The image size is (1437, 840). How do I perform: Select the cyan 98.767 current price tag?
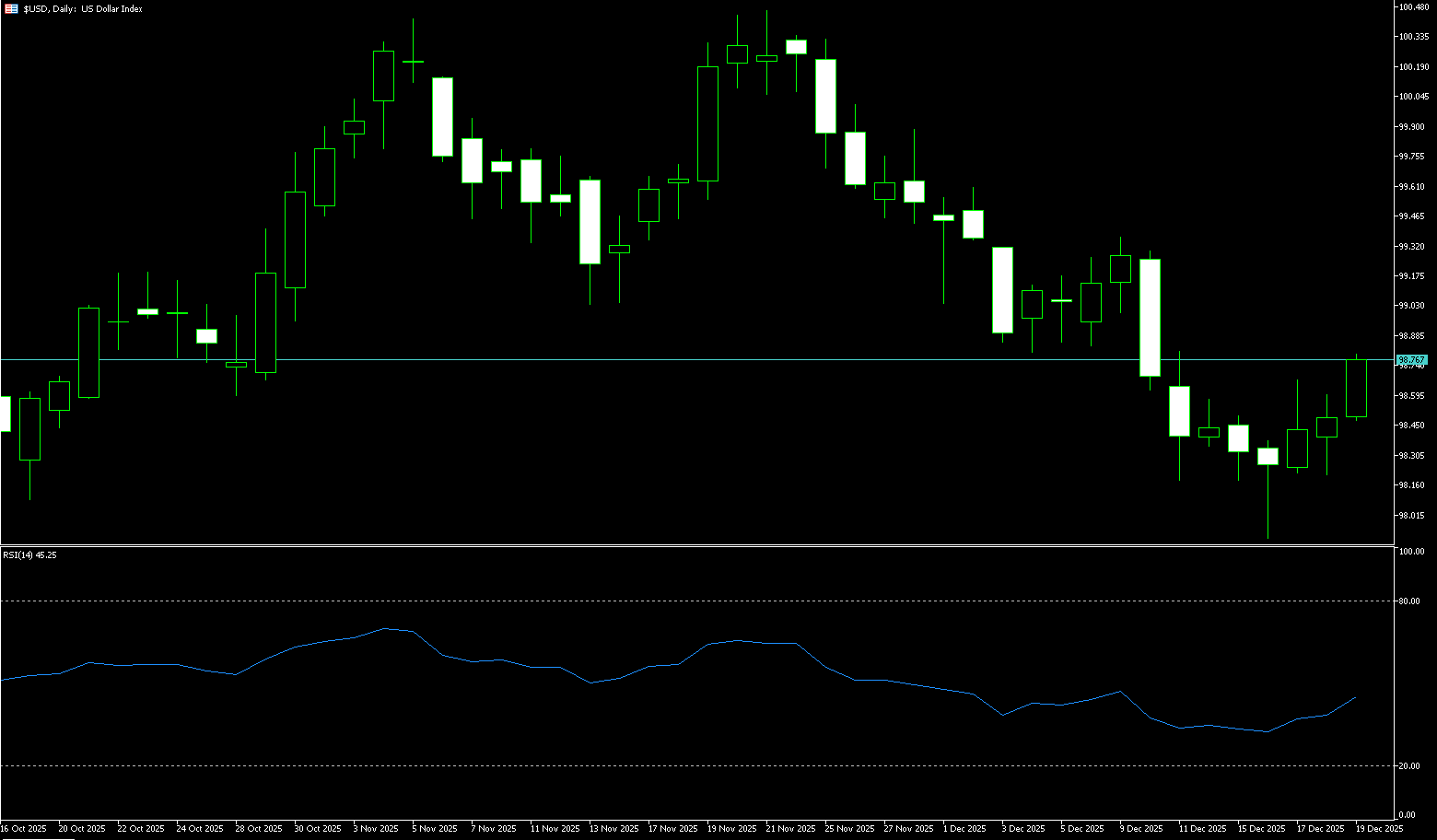(1411, 359)
